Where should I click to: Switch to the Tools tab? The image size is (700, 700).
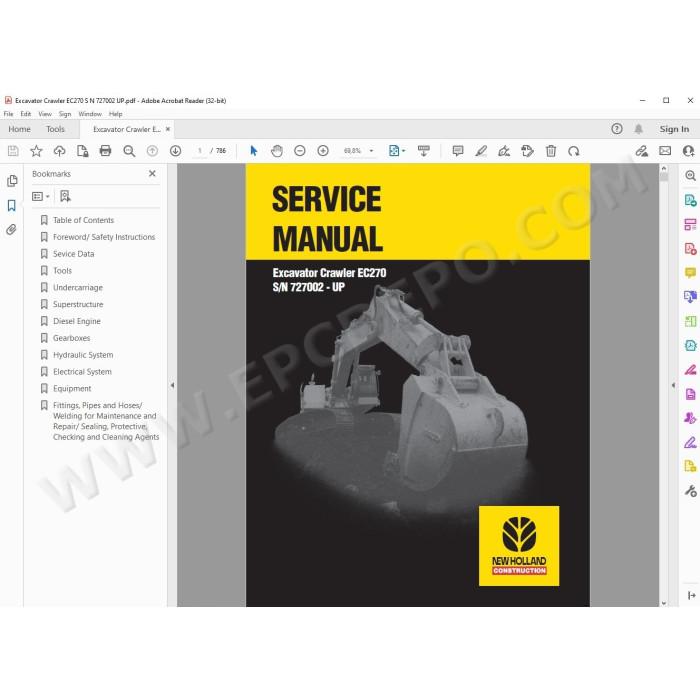[55, 129]
